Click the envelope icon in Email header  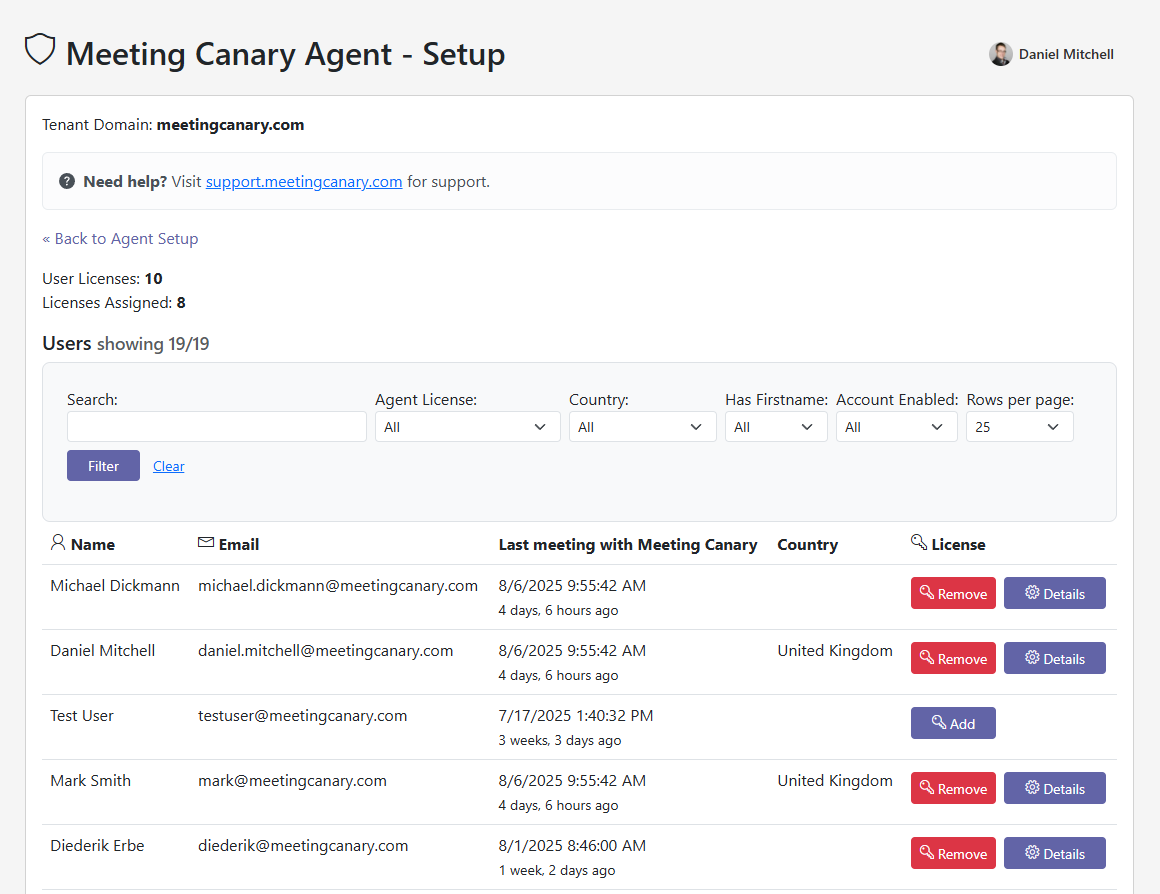(203, 542)
